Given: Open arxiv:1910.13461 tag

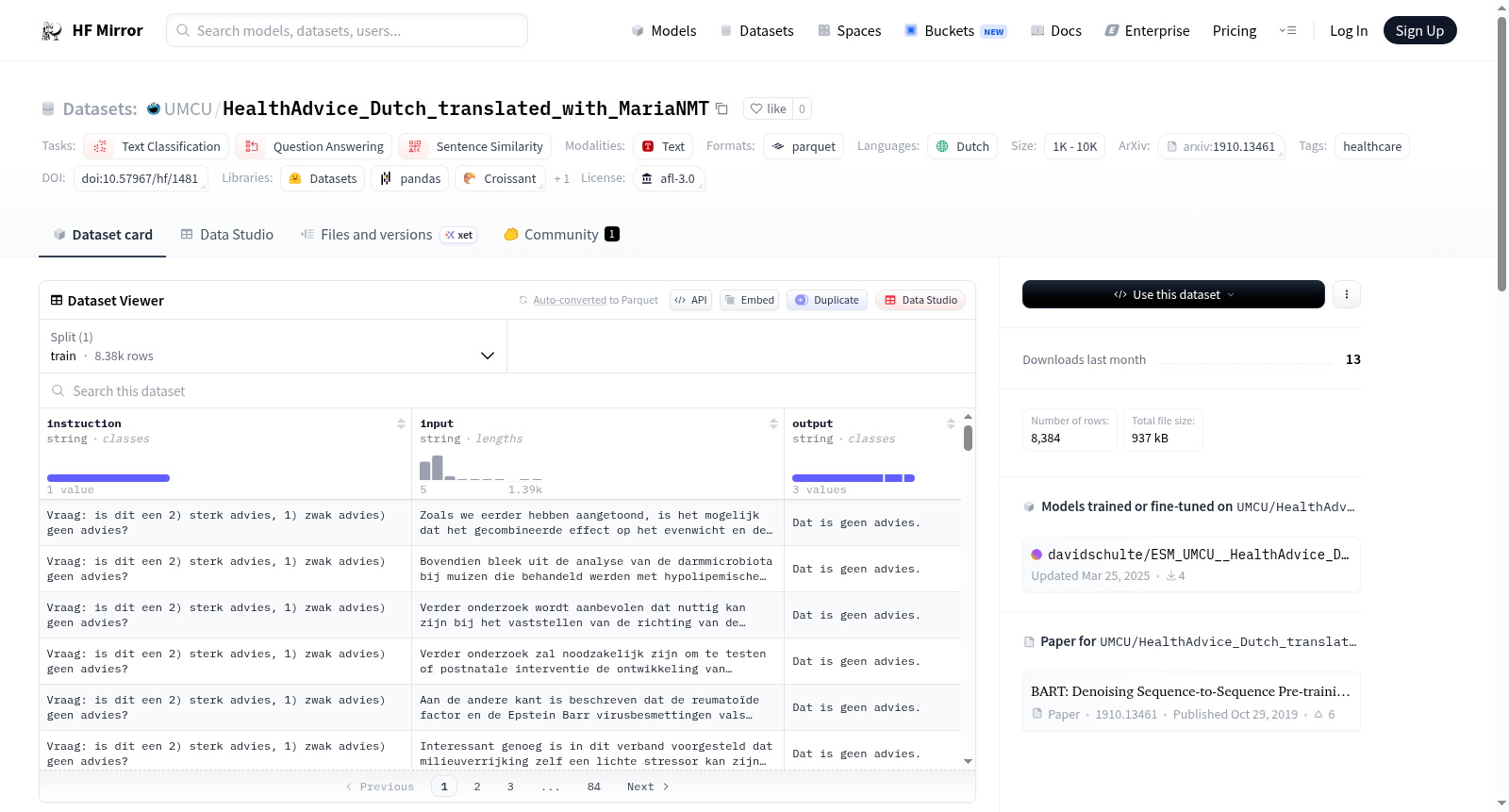Looking at the screenshot, I should point(1221,146).
